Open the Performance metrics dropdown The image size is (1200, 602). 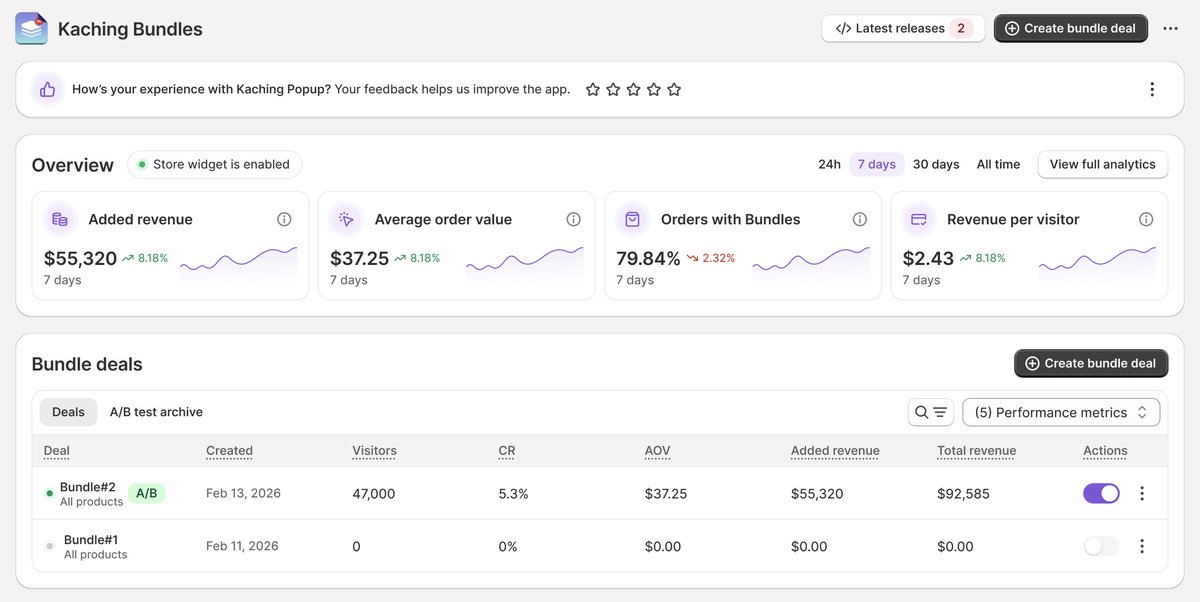coord(1061,412)
